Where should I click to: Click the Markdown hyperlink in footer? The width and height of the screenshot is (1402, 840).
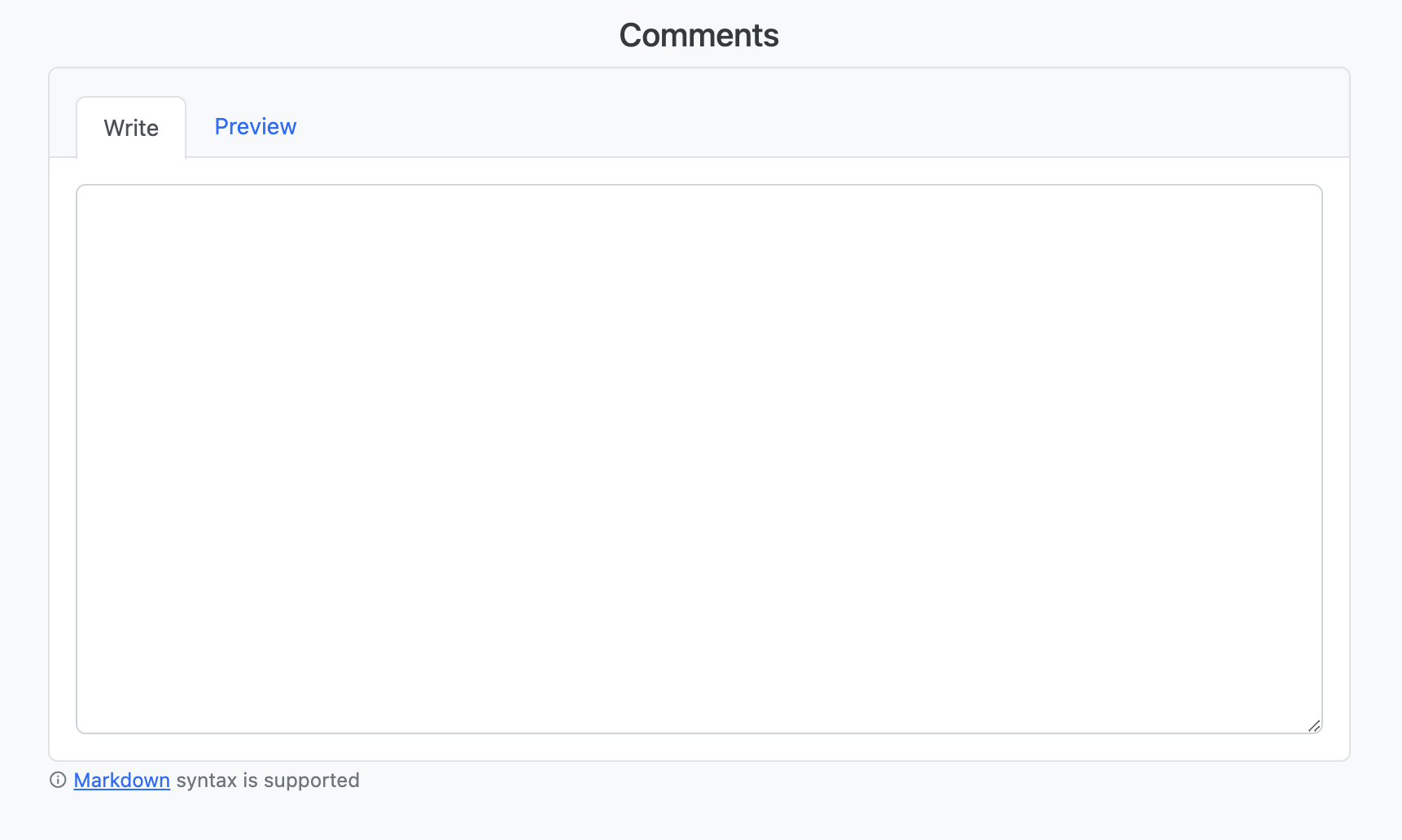(x=121, y=780)
